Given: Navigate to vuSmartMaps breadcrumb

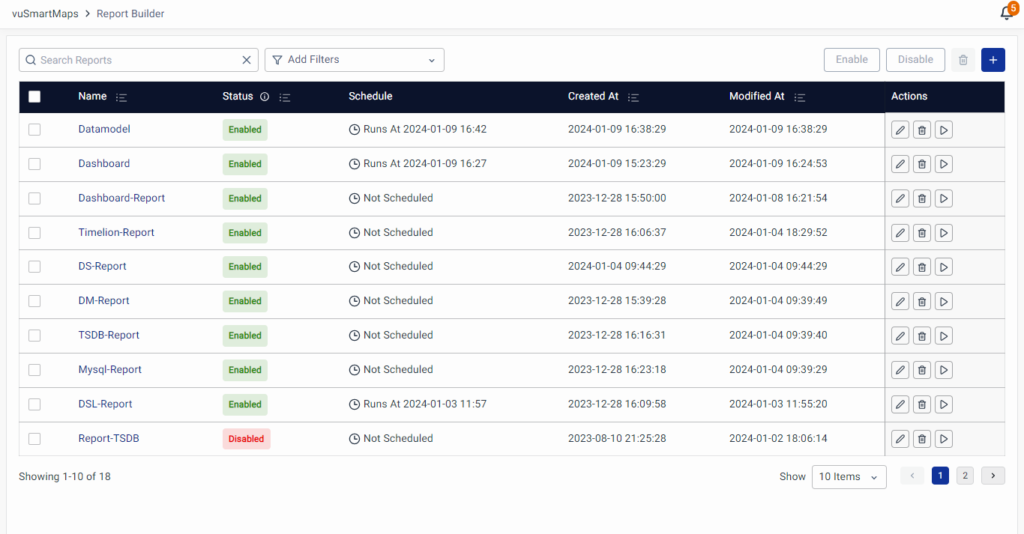Looking at the screenshot, I should [x=45, y=14].
